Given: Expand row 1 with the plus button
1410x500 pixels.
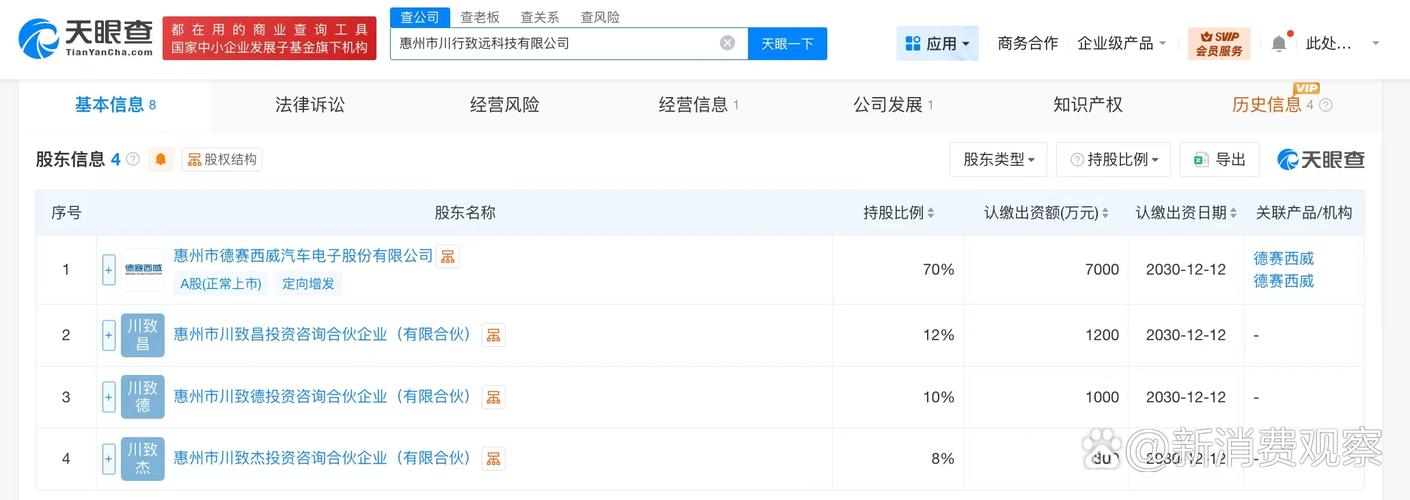Looking at the screenshot, I should pyautogui.click(x=109, y=269).
